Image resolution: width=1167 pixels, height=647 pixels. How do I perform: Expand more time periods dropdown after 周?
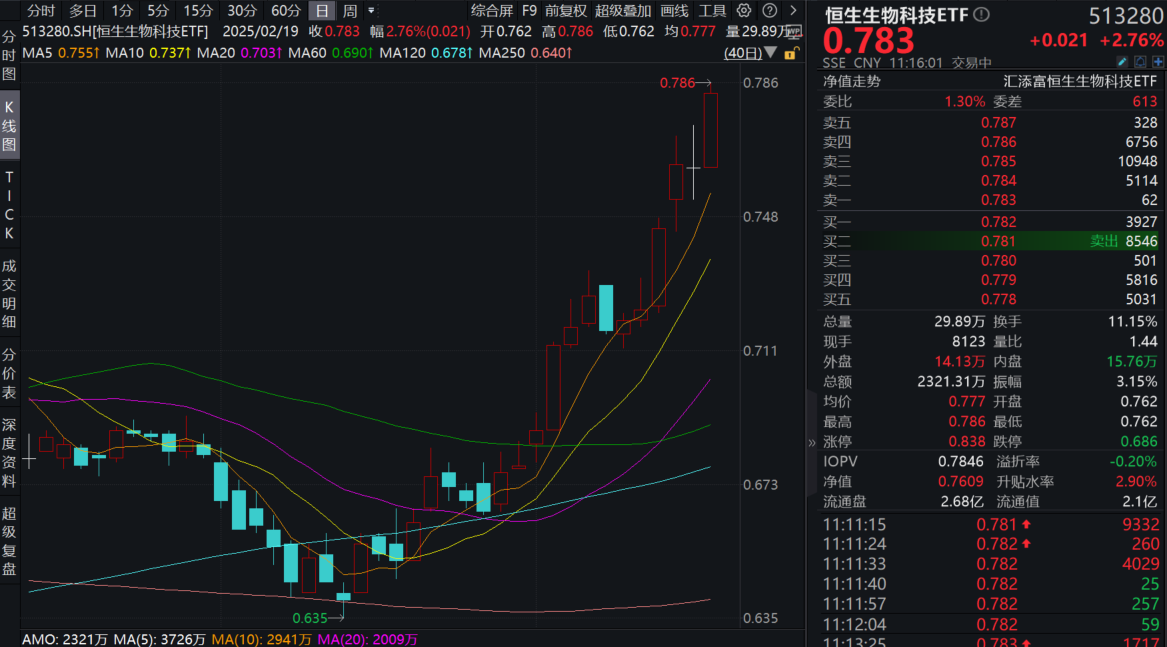click(372, 11)
